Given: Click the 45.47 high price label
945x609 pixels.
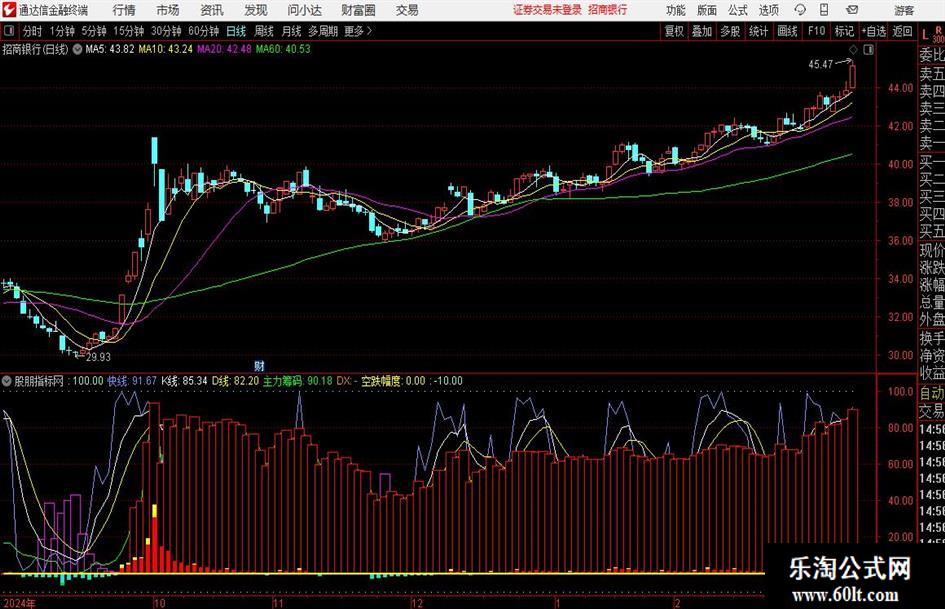Looking at the screenshot, I should (820, 65).
